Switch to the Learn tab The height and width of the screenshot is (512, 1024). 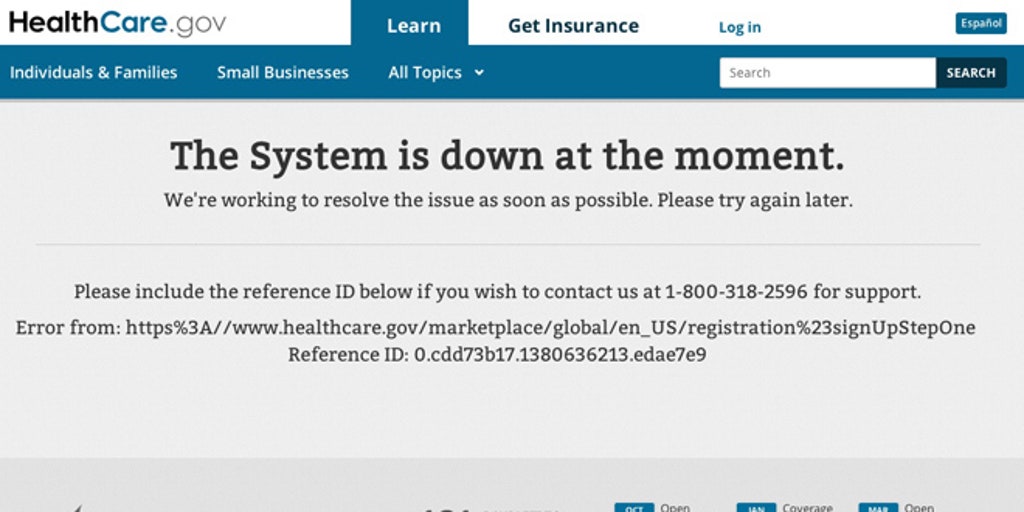(413, 25)
